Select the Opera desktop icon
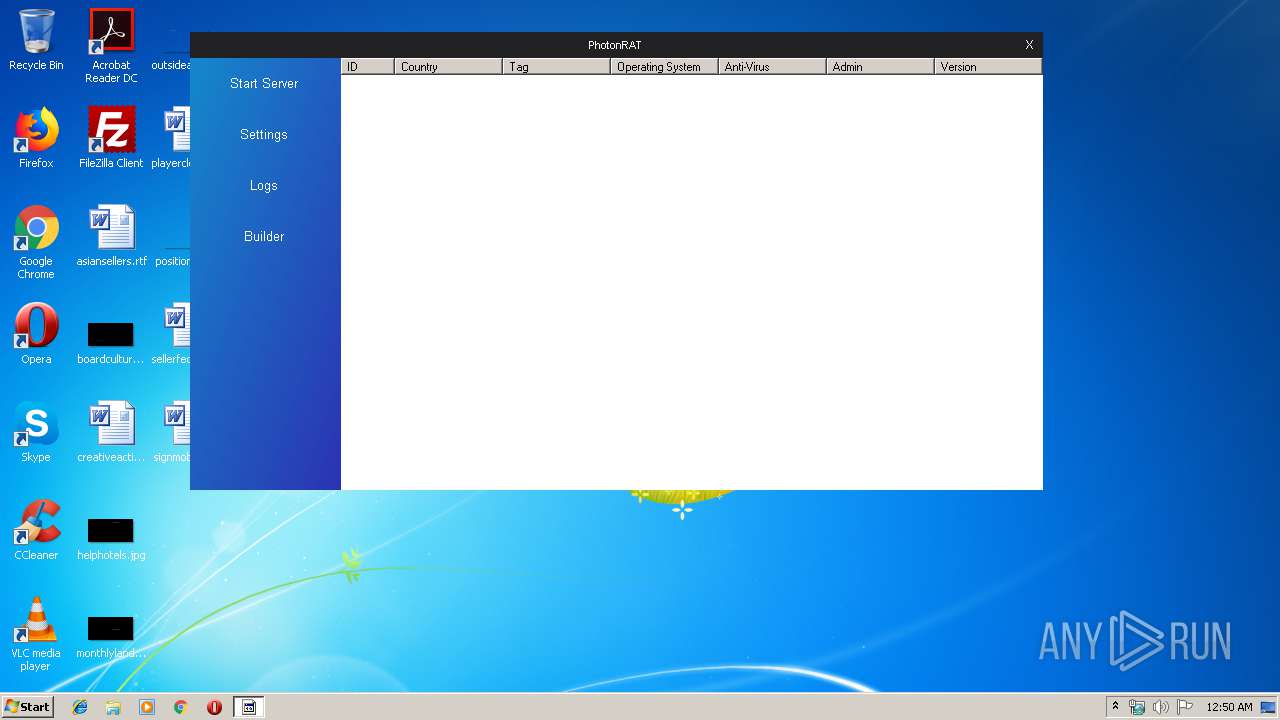1280x720 pixels. tap(36, 334)
